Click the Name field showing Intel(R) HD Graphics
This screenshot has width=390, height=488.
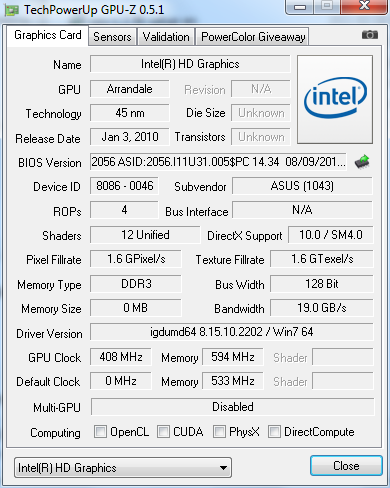(x=190, y=64)
